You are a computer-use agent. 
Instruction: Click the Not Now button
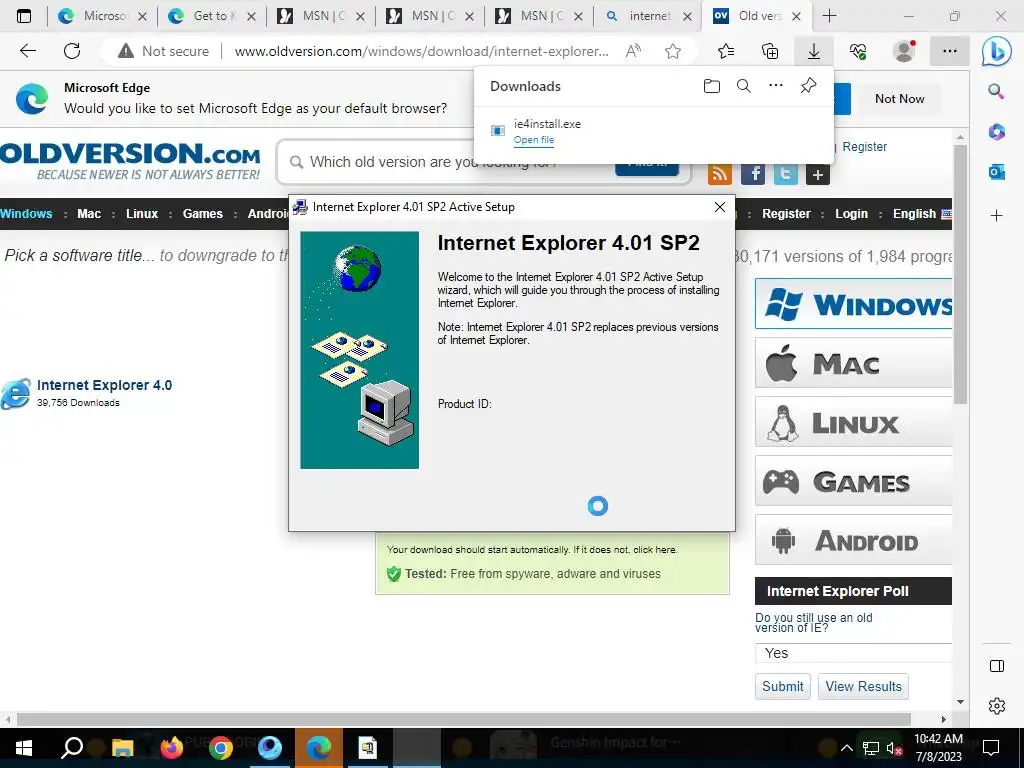point(899,99)
